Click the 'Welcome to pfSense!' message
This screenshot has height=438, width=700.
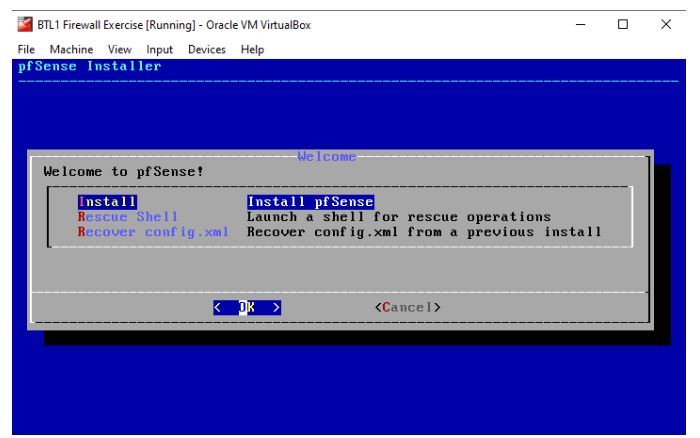click(124, 171)
